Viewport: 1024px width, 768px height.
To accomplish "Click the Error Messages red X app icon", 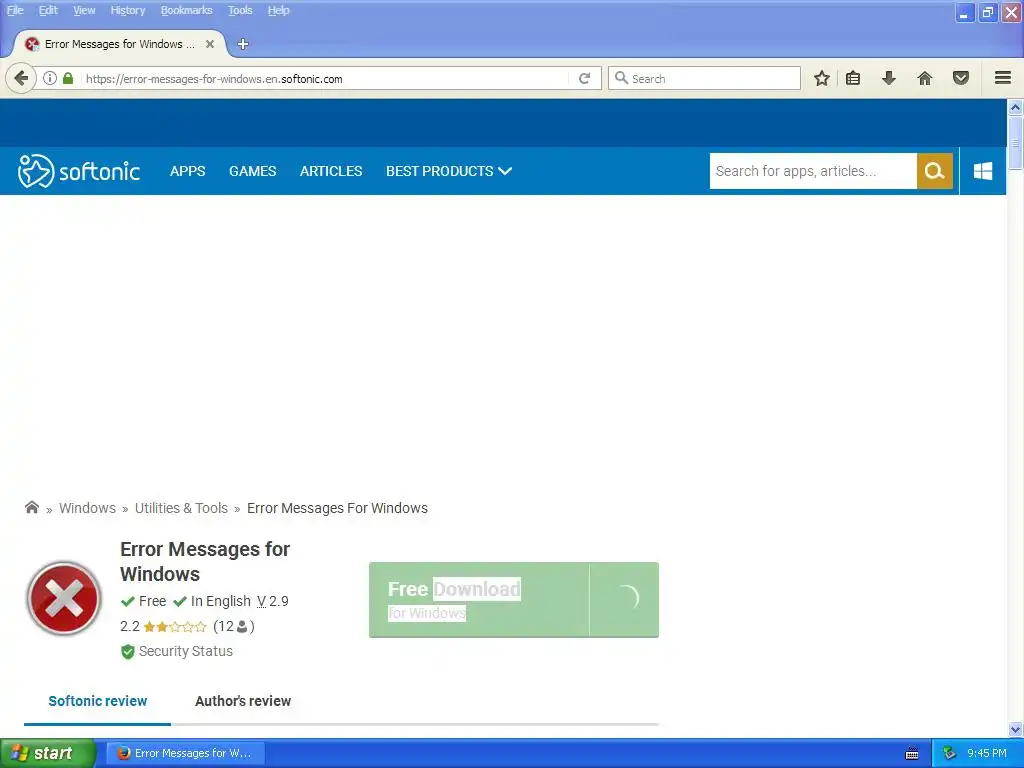I will [x=63, y=598].
